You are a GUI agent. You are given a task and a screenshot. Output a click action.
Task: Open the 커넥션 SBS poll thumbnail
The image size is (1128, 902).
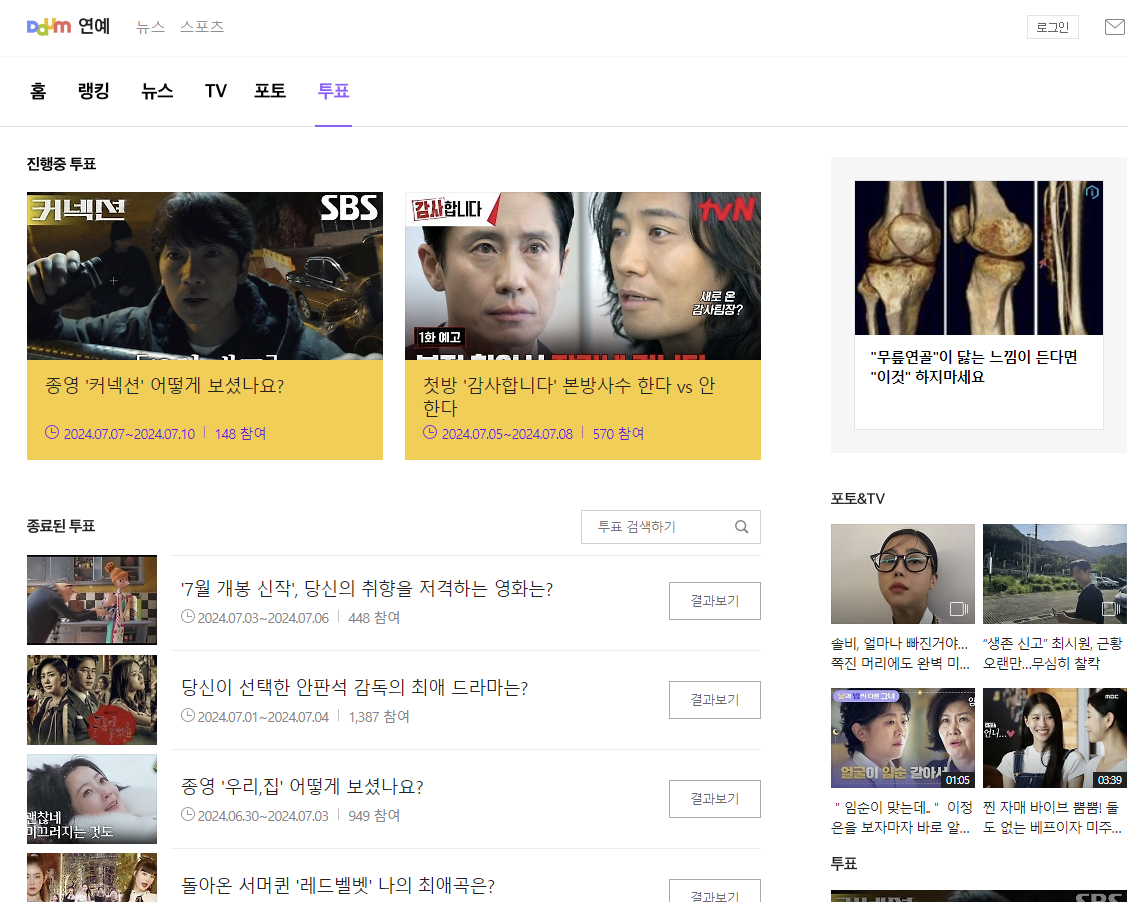pos(205,275)
